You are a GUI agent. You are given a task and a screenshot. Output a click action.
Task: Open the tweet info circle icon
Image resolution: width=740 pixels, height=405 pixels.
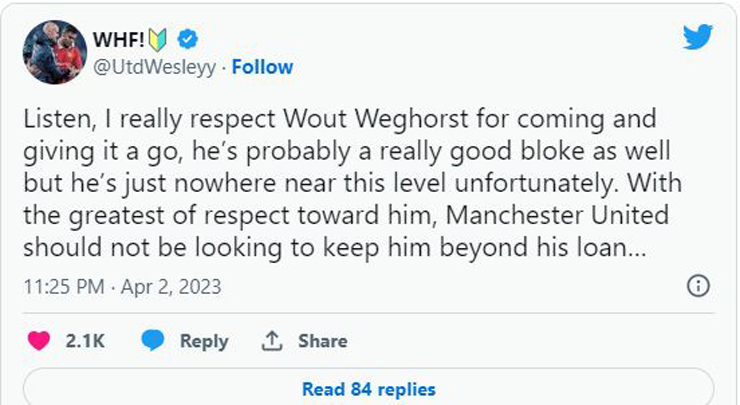(699, 286)
